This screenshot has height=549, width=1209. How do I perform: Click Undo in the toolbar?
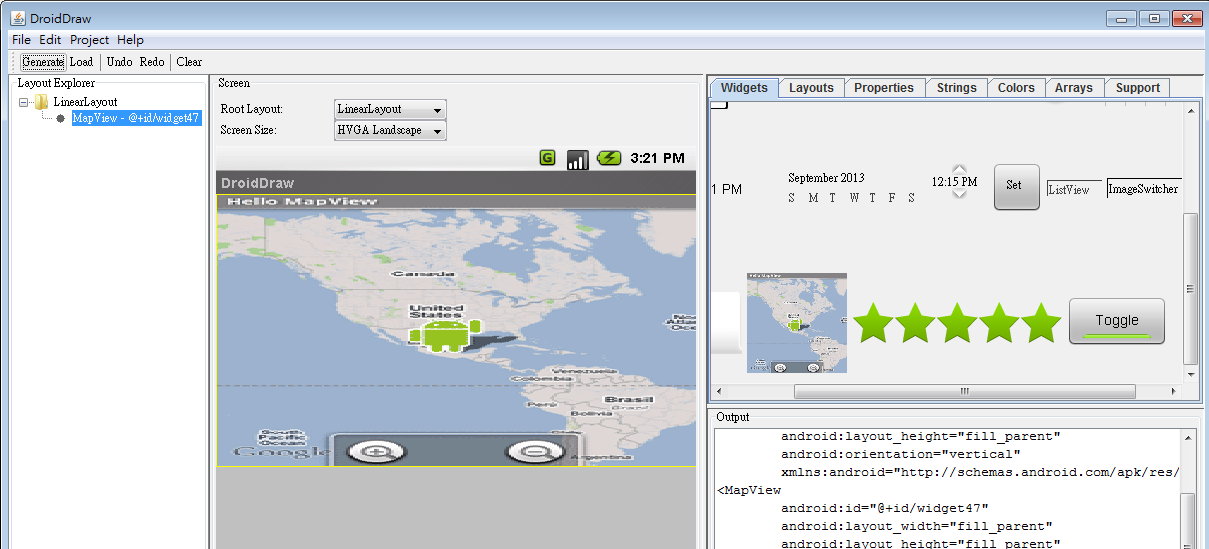119,62
